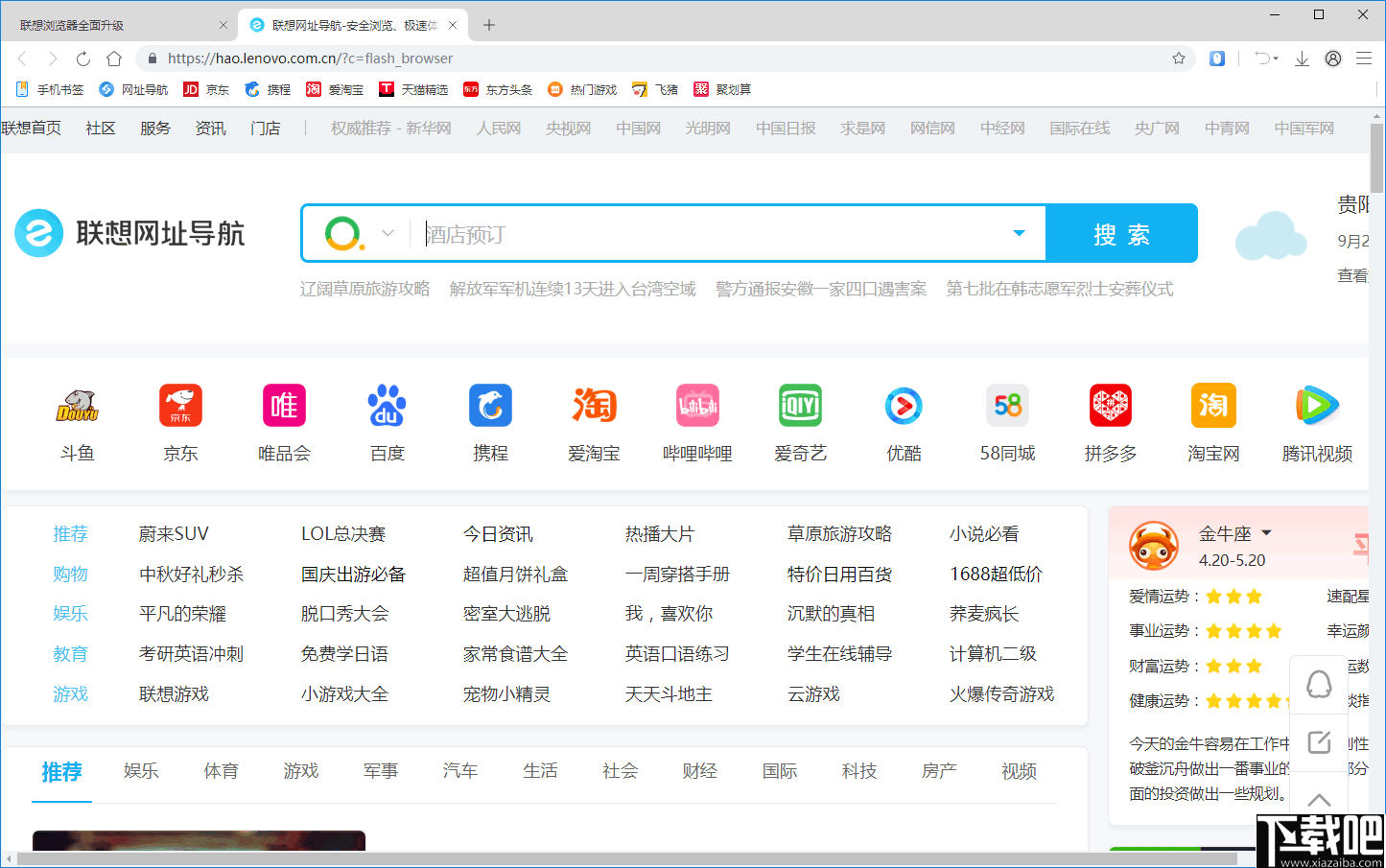Open downloads via the toolbar arrow icon
Screen dimensions: 1386x868
tap(1302, 59)
